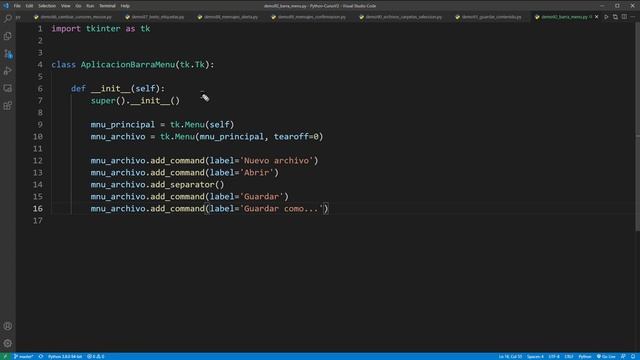
Task: Open the Extensions view icon
Action: [8, 106]
